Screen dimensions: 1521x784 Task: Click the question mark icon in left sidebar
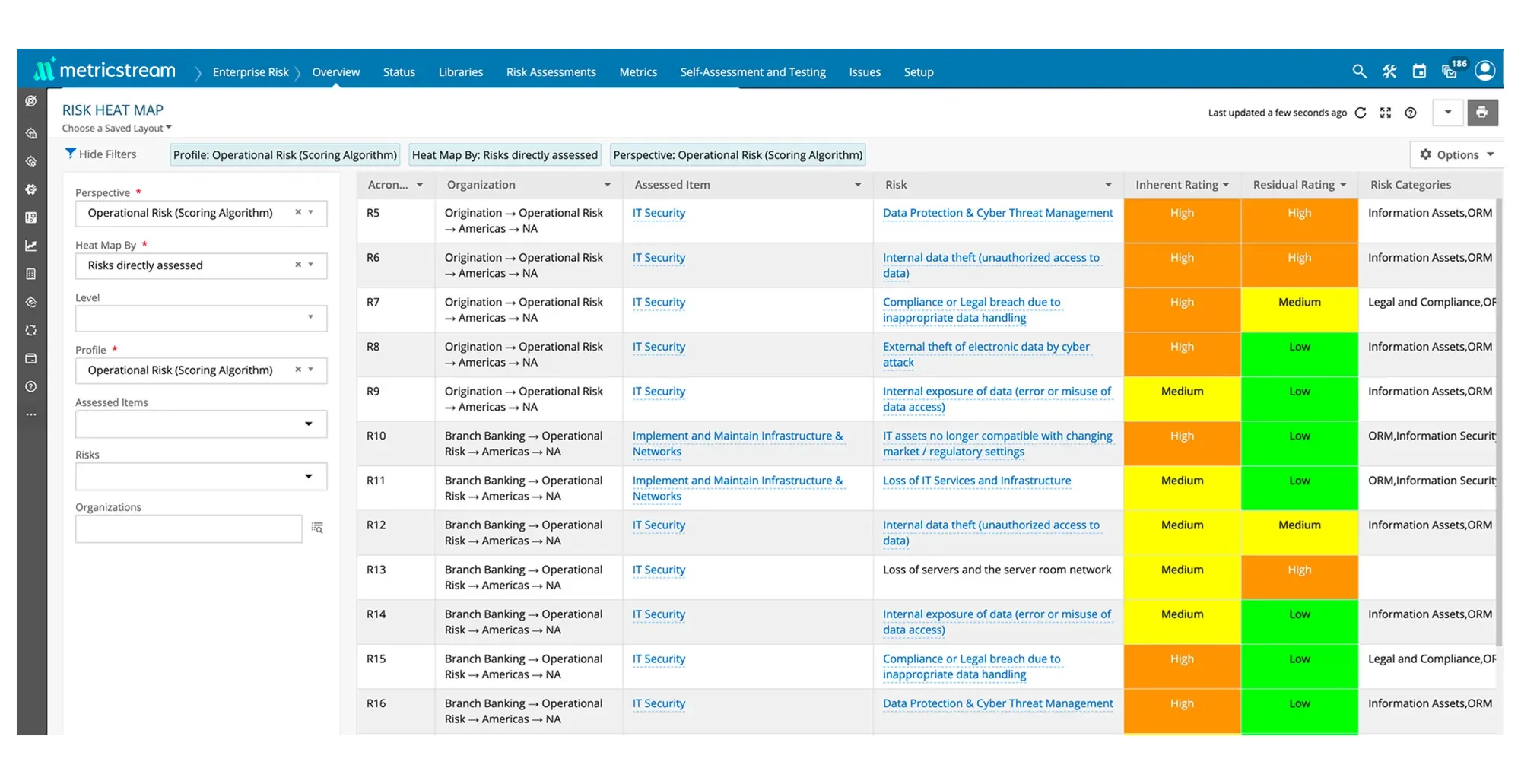pyautogui.click(x=31, y=386)
